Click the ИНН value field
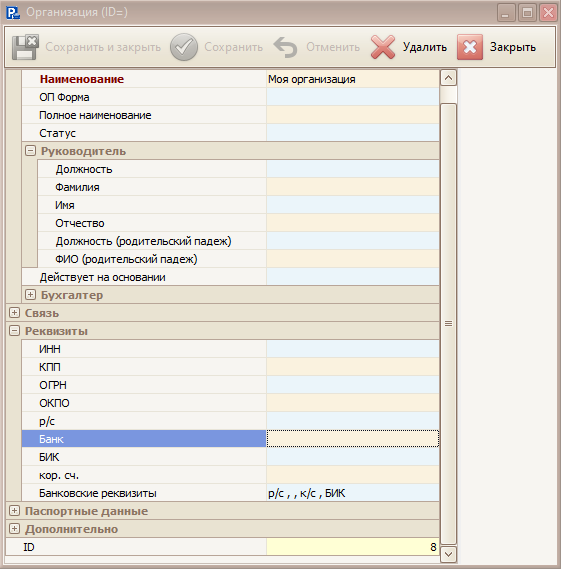Screen dimensions: 561x569 click(x=353, y=349)
